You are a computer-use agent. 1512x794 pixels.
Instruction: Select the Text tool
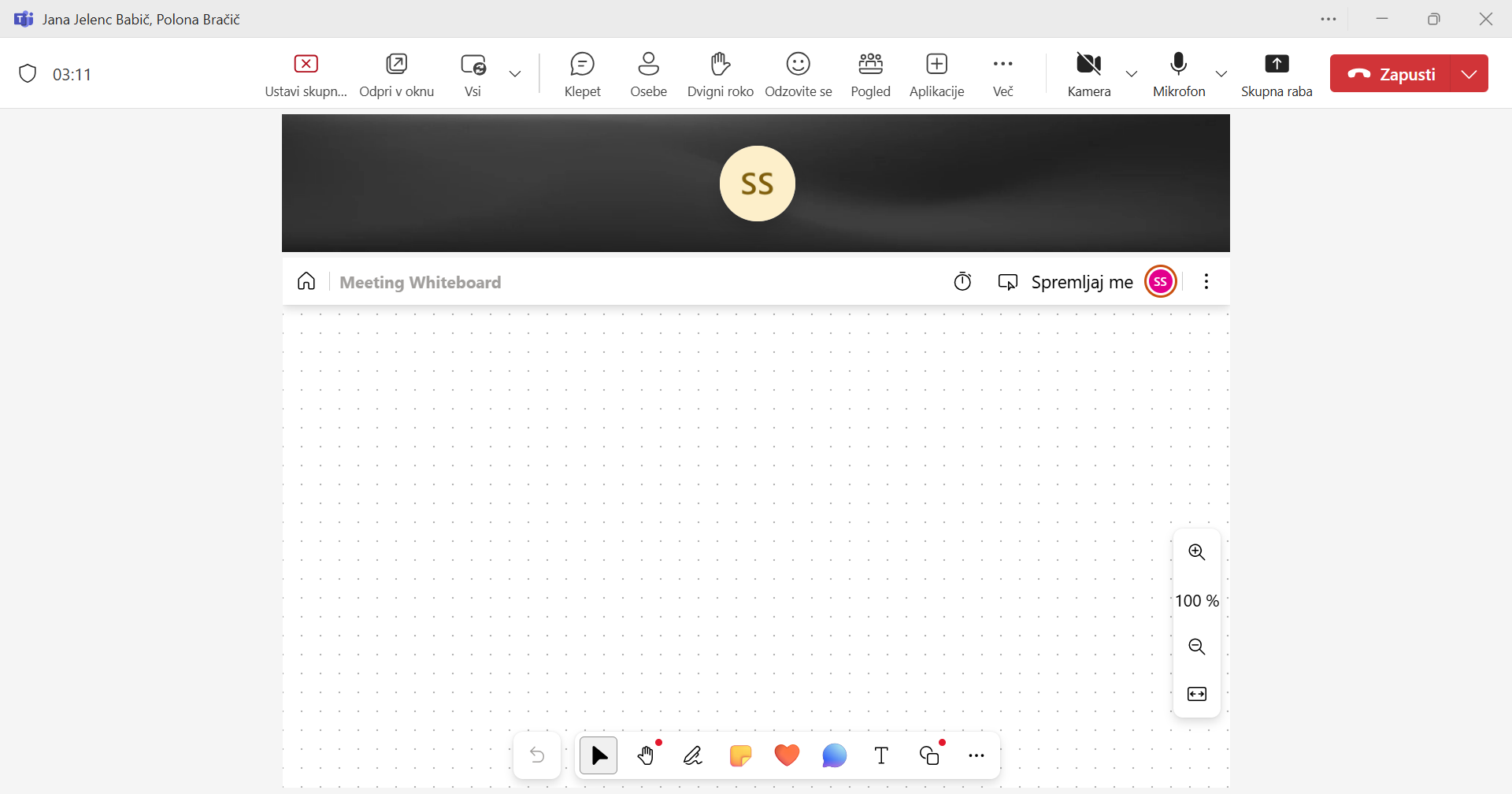click(881, 756)
